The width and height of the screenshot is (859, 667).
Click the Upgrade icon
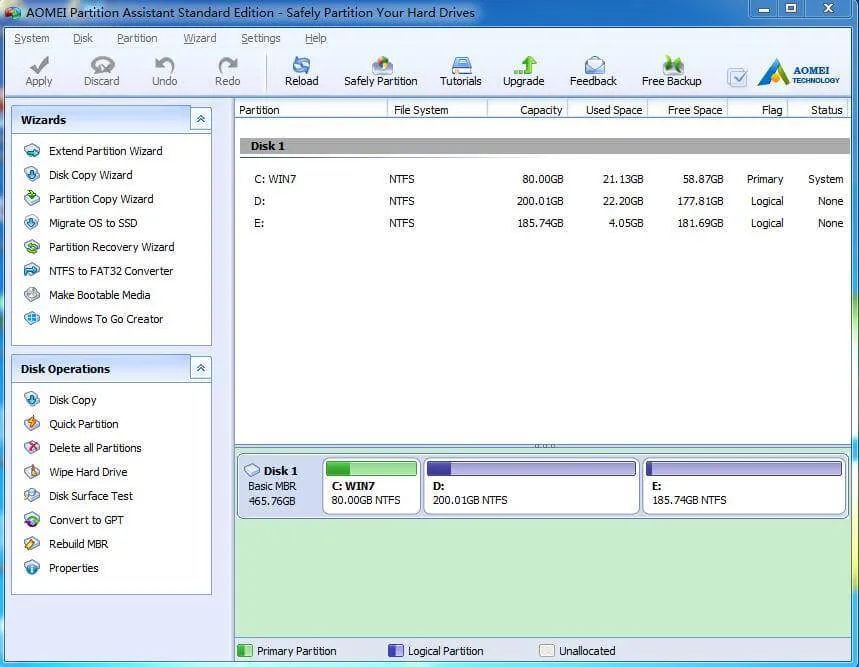[x=524, y=70]
